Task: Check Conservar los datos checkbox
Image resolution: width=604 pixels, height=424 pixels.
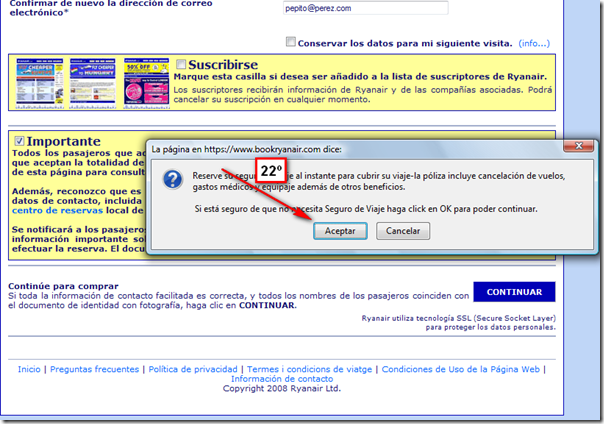Action: pyautogui.click(x=291, y=42)
